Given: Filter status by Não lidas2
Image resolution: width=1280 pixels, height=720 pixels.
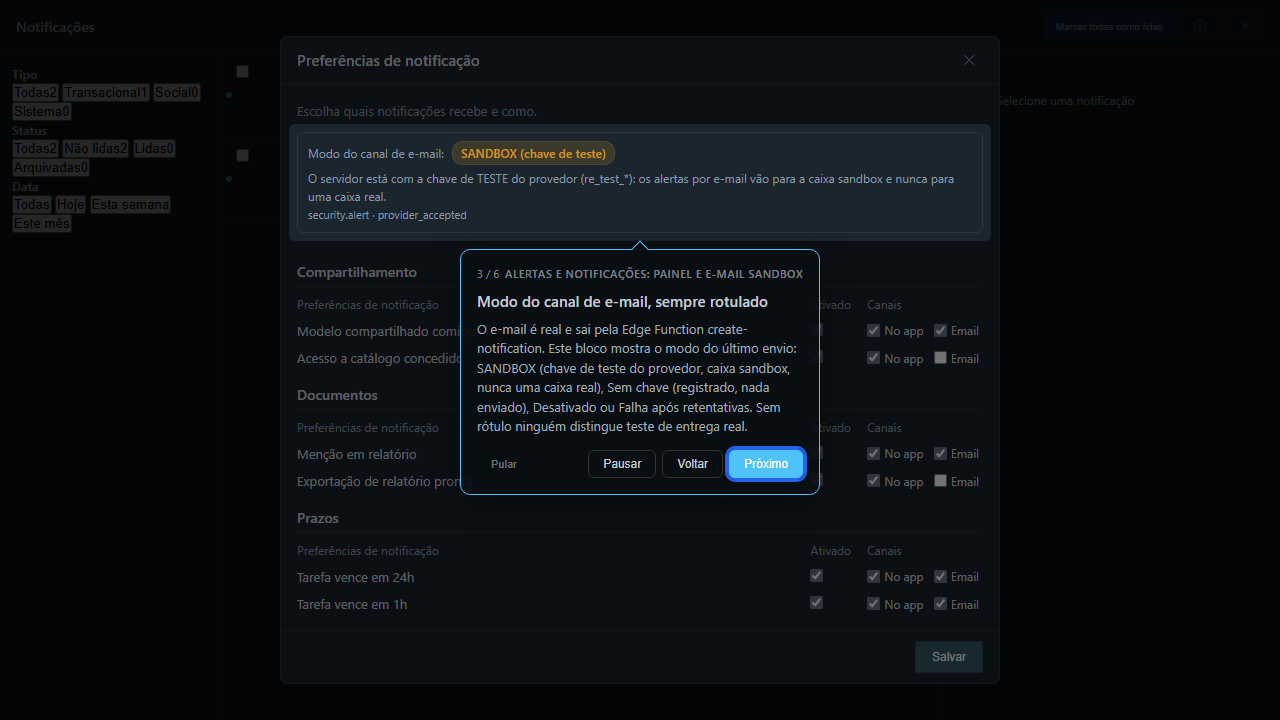Looking at the screenshot, I should pos(96,148).
